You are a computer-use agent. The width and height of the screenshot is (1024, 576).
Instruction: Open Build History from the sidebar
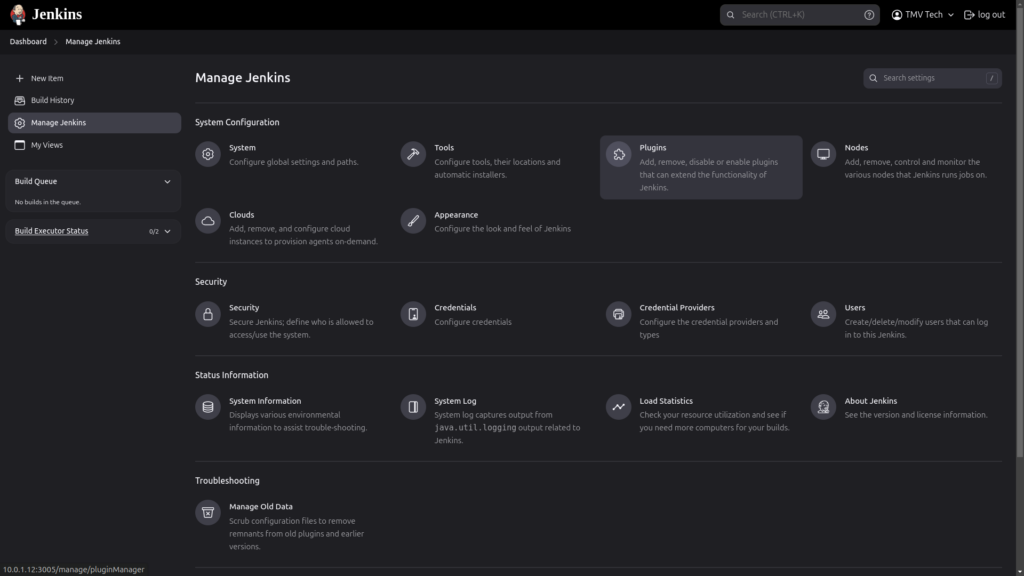click(94, 101)
